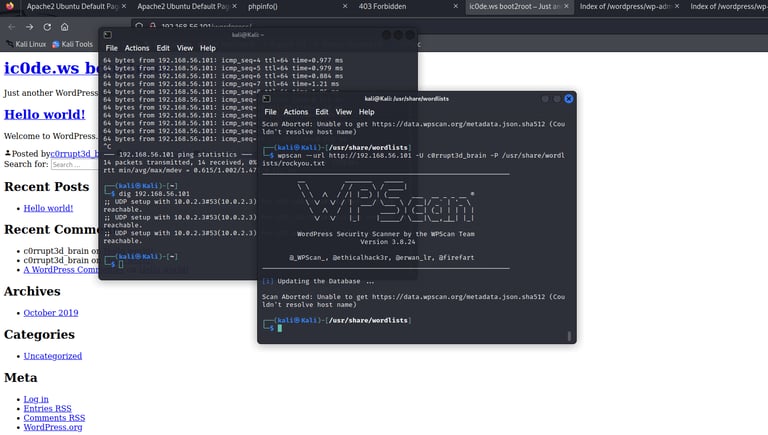Go back with the browser back arrow
768x435 pixels.
click(12, 27)
